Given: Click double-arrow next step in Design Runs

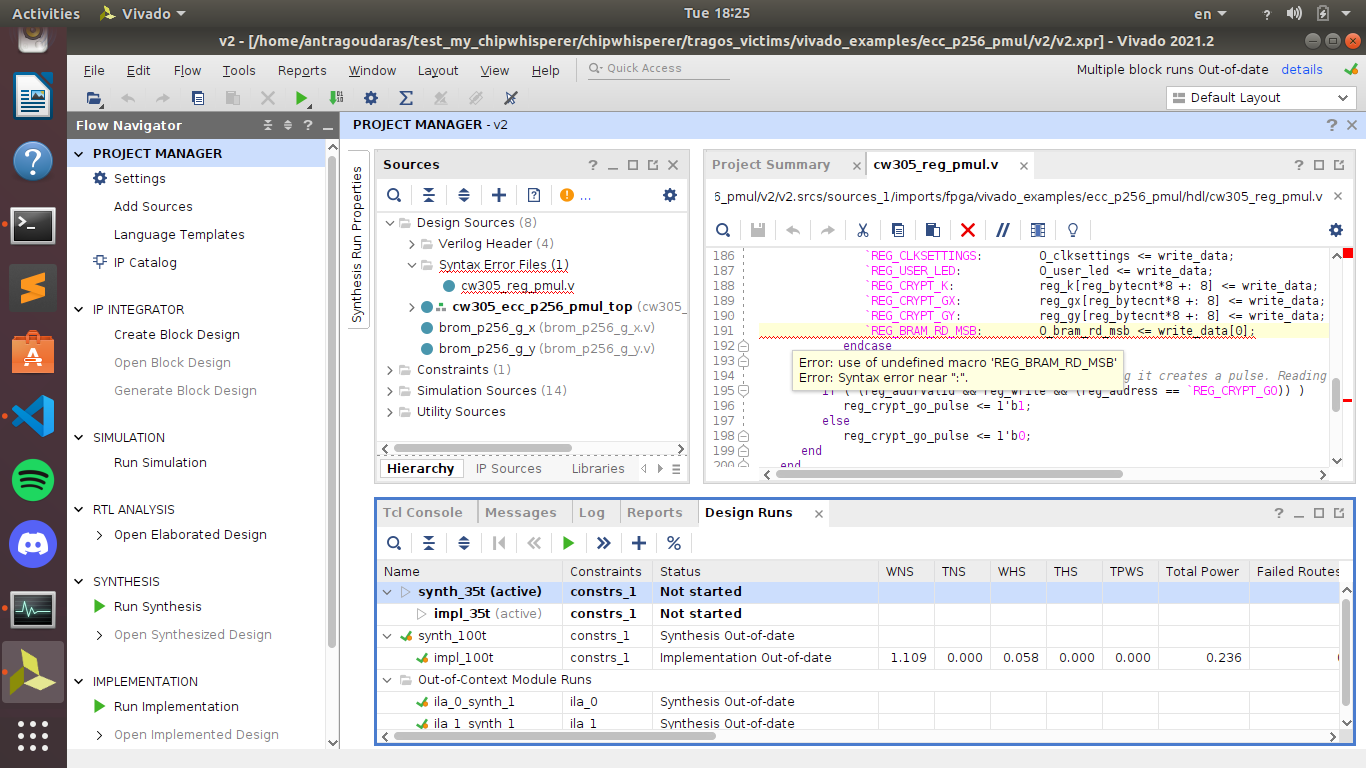Looking at the screenshot, I should pyautogui.click(x=604, y=543).
